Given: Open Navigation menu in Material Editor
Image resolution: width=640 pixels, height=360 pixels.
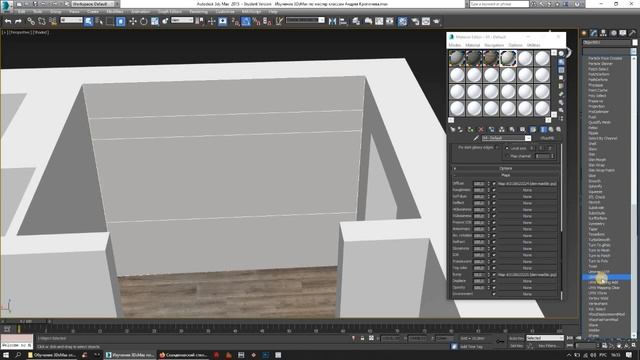Looking at the screenshot, I should [x=494, y=45].
